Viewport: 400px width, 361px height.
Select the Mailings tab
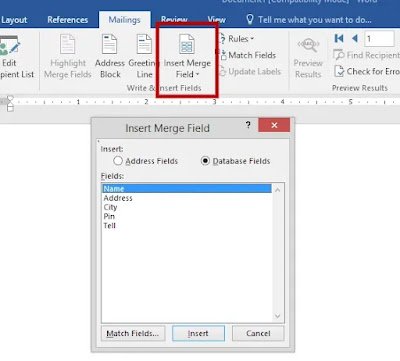(124, 20)
